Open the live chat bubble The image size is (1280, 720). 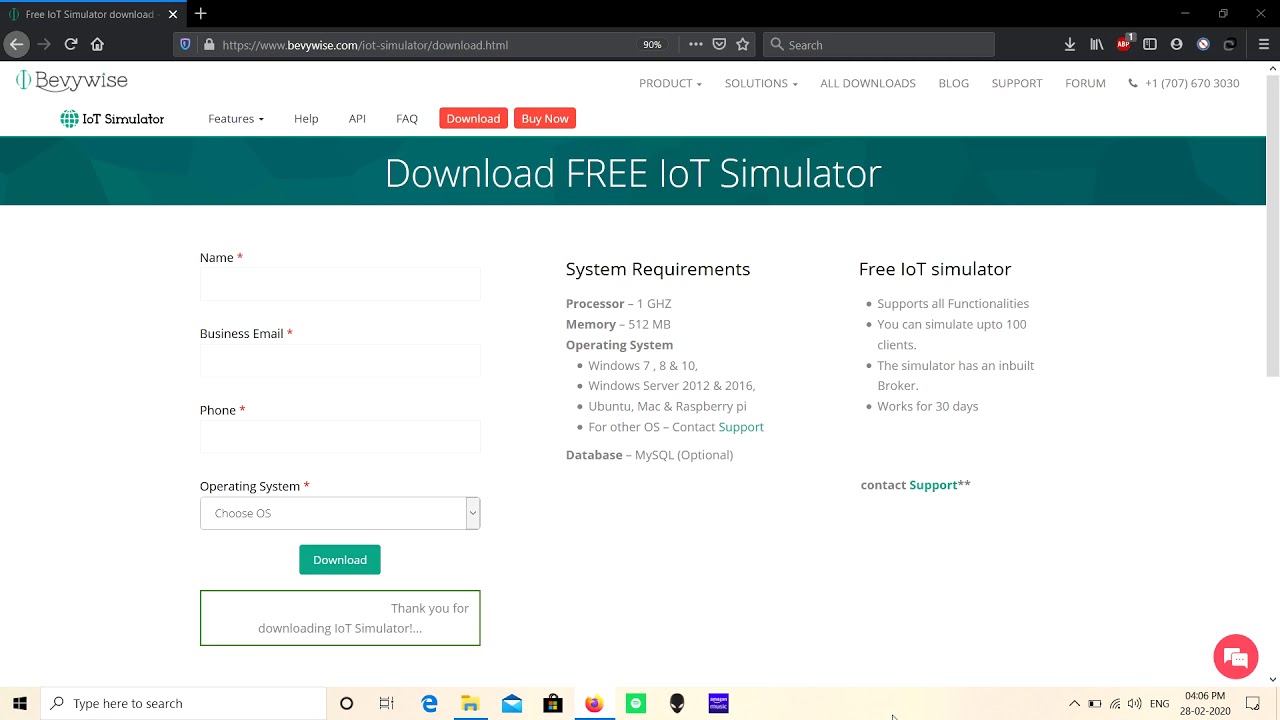point(1235,657)
